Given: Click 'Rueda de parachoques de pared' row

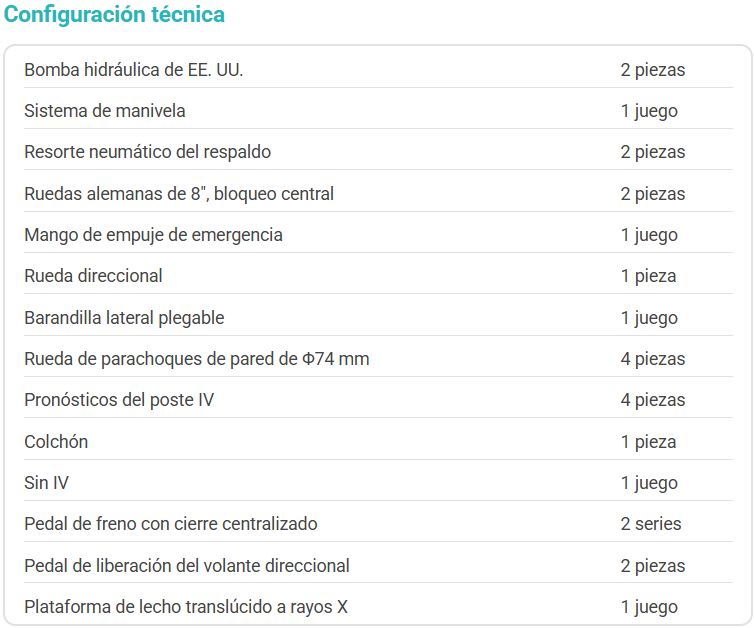Looking at the screenshot, I should click(x=197, y=359).
